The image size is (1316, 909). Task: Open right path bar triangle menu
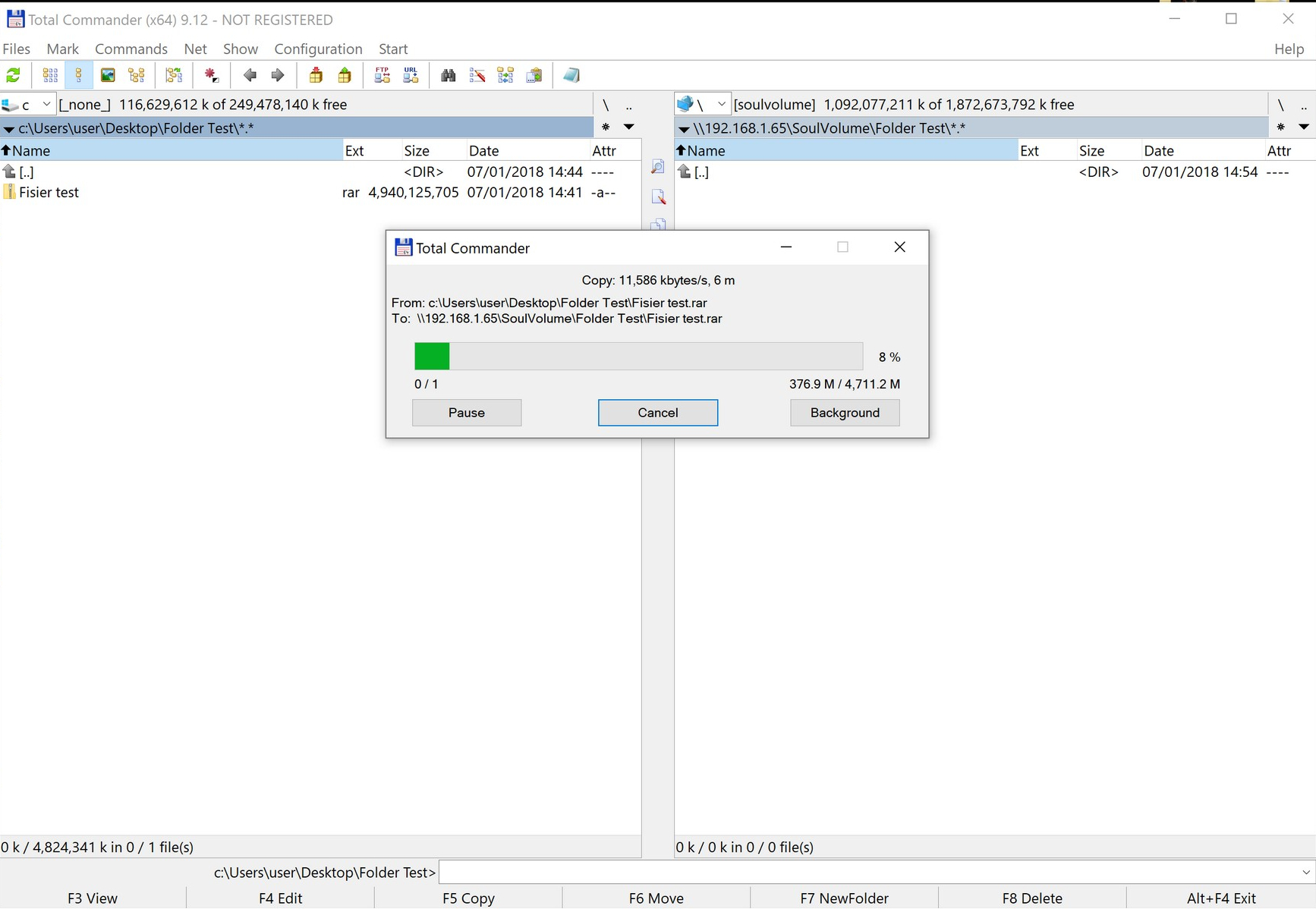tap(684, 129)
